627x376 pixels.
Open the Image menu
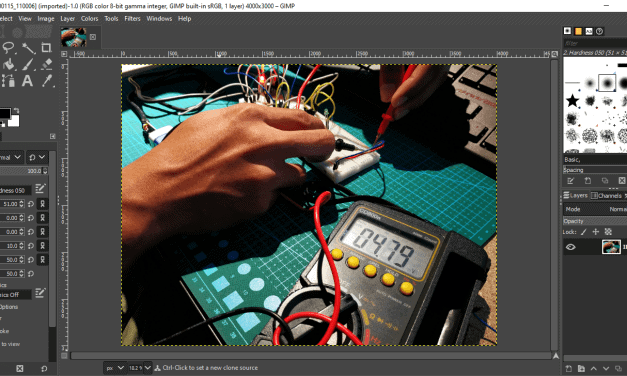[x=46, y=18]
